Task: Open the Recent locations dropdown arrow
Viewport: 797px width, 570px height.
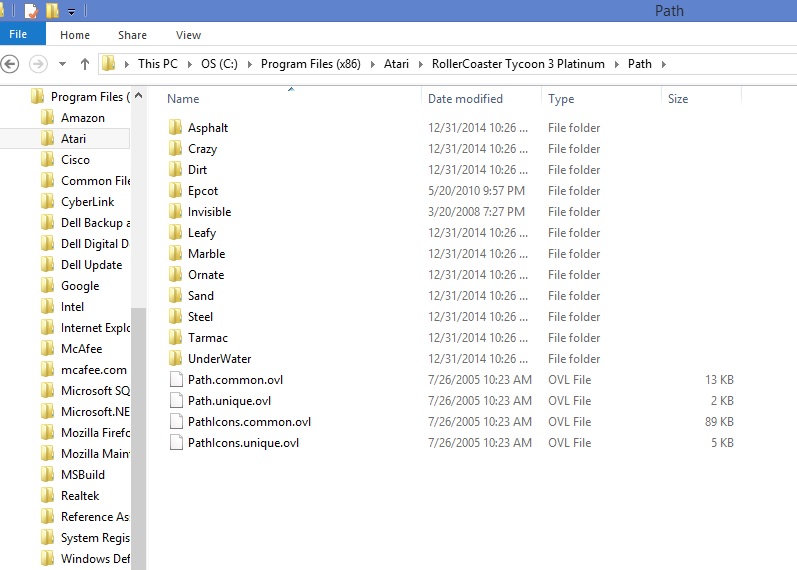Action: tap(62, 64)
